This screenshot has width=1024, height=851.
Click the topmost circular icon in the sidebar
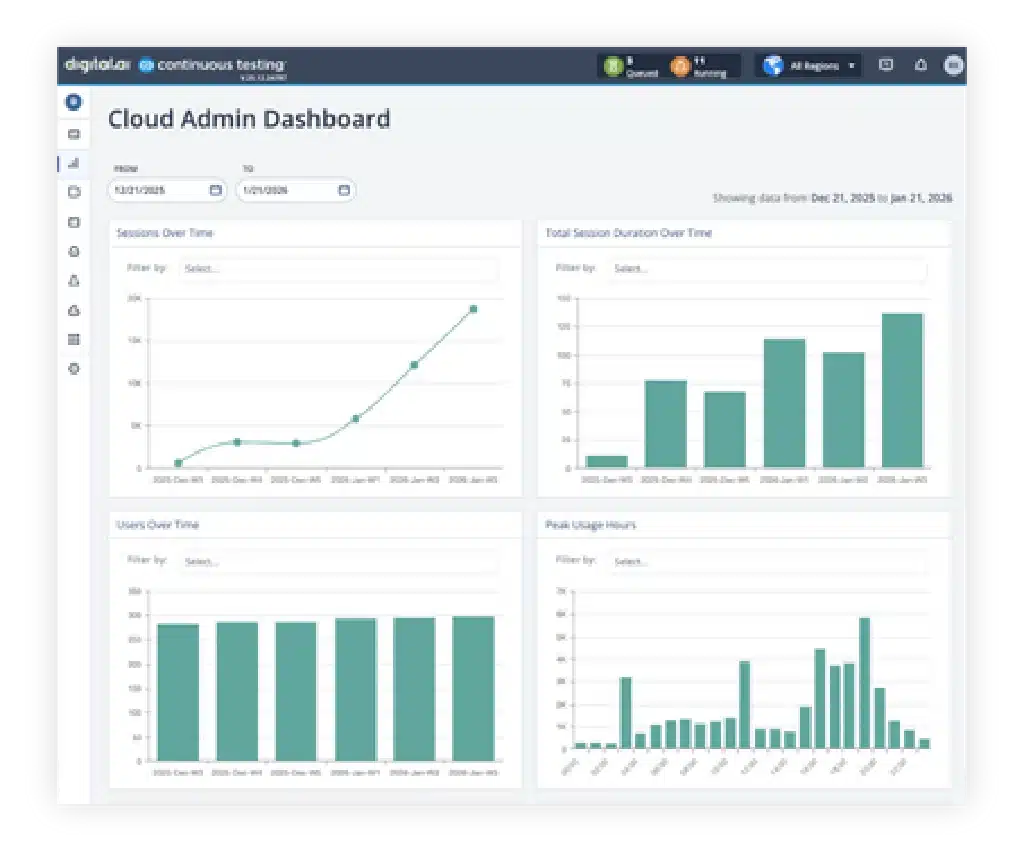tap(73, 102)
